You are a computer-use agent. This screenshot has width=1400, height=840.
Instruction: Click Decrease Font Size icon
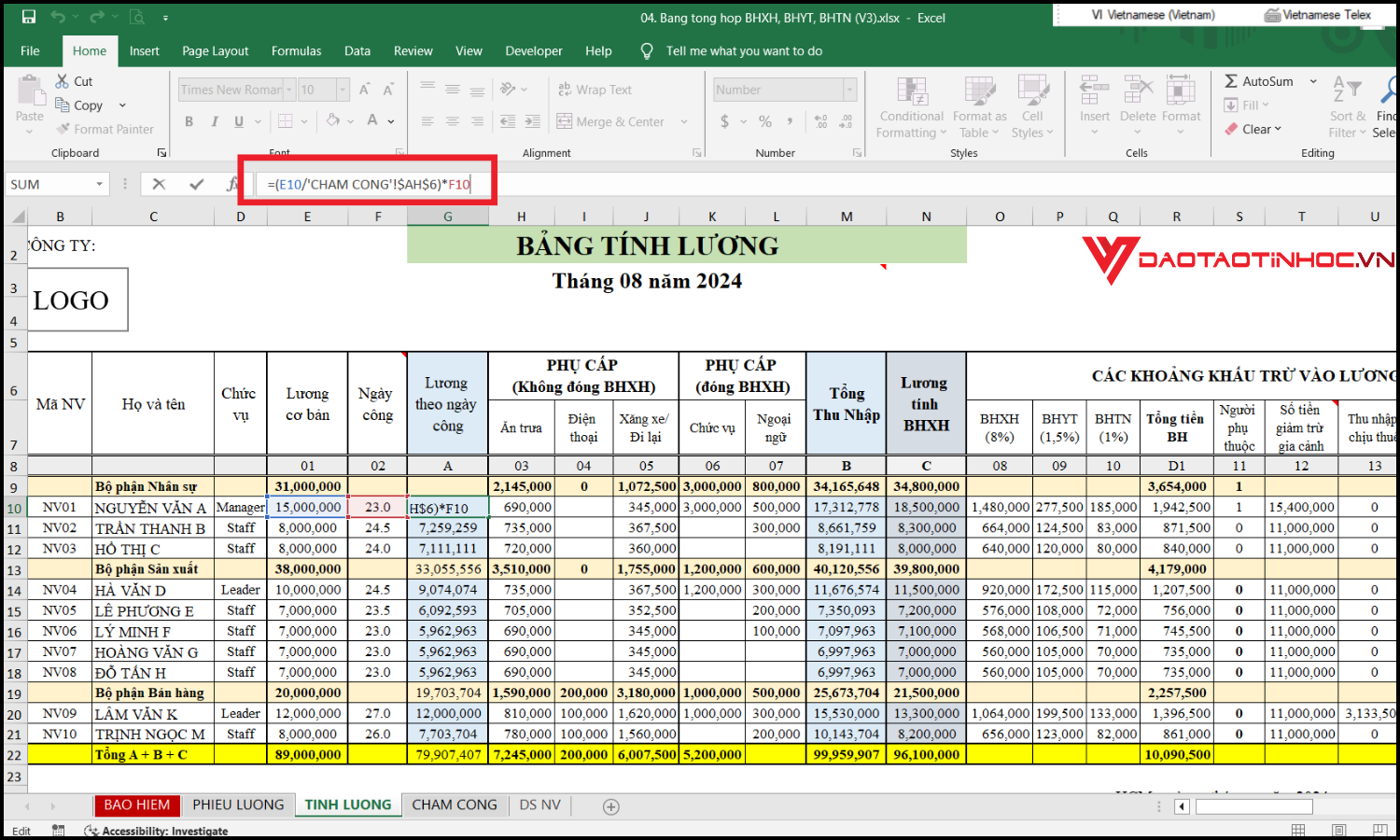click(388, 90)
